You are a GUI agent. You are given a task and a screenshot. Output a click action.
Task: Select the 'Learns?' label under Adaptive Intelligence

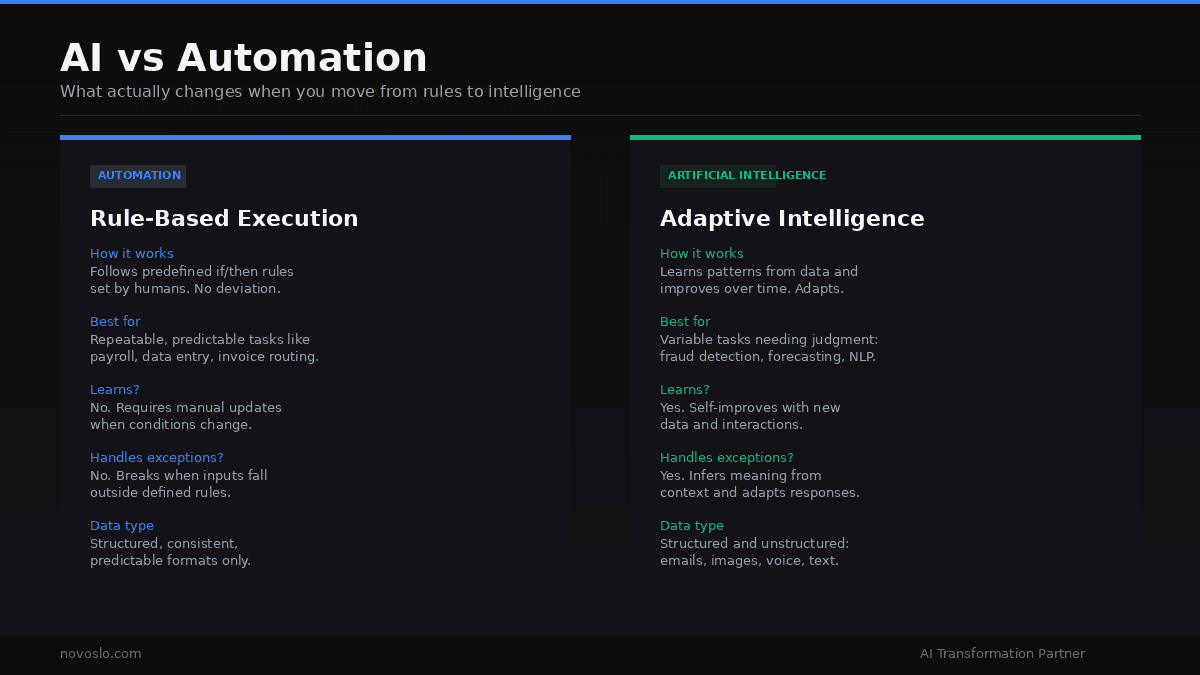click(684, 389)
